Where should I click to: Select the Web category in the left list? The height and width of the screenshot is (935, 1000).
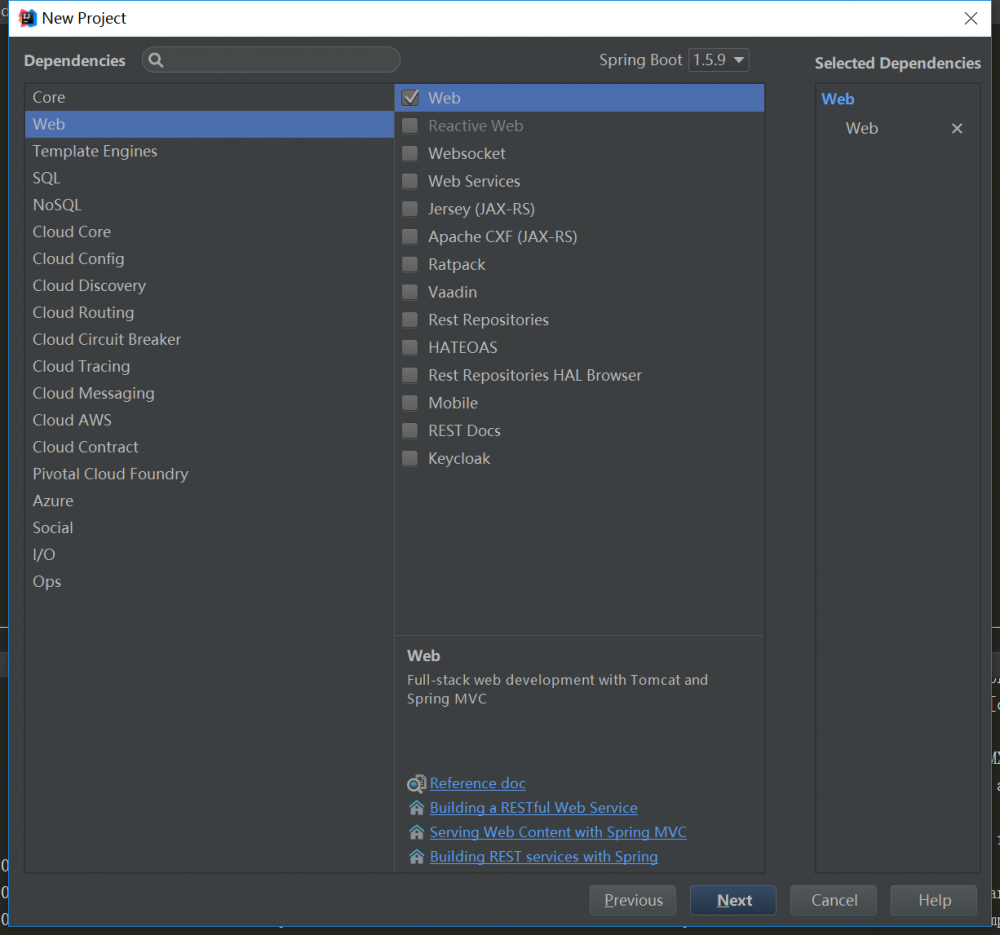[x=209, y=124]
